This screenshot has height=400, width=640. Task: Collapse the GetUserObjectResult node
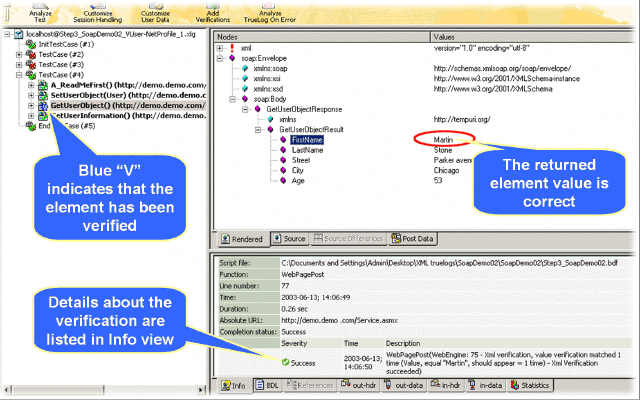pos(257,129)
